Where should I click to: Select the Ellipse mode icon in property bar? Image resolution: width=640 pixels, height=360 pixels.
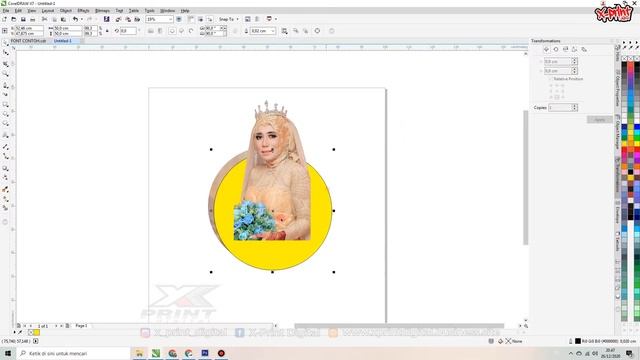(x=172, y=31)
